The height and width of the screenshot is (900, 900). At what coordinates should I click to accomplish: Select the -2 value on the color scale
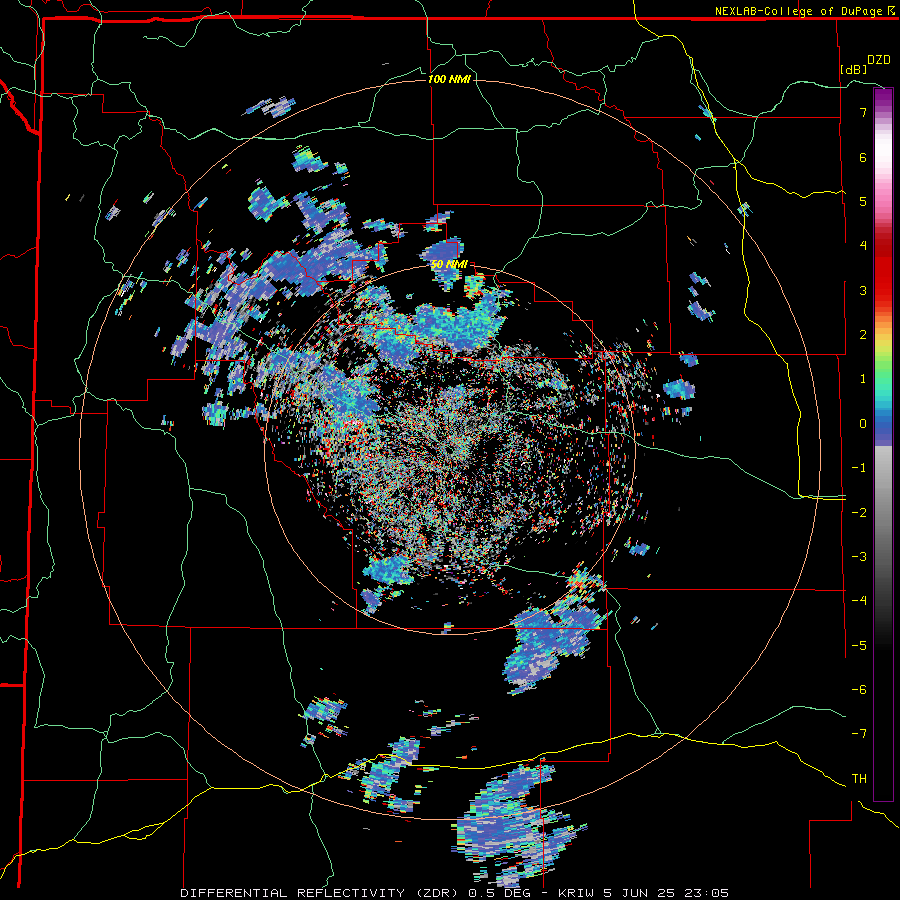(859, 513)
